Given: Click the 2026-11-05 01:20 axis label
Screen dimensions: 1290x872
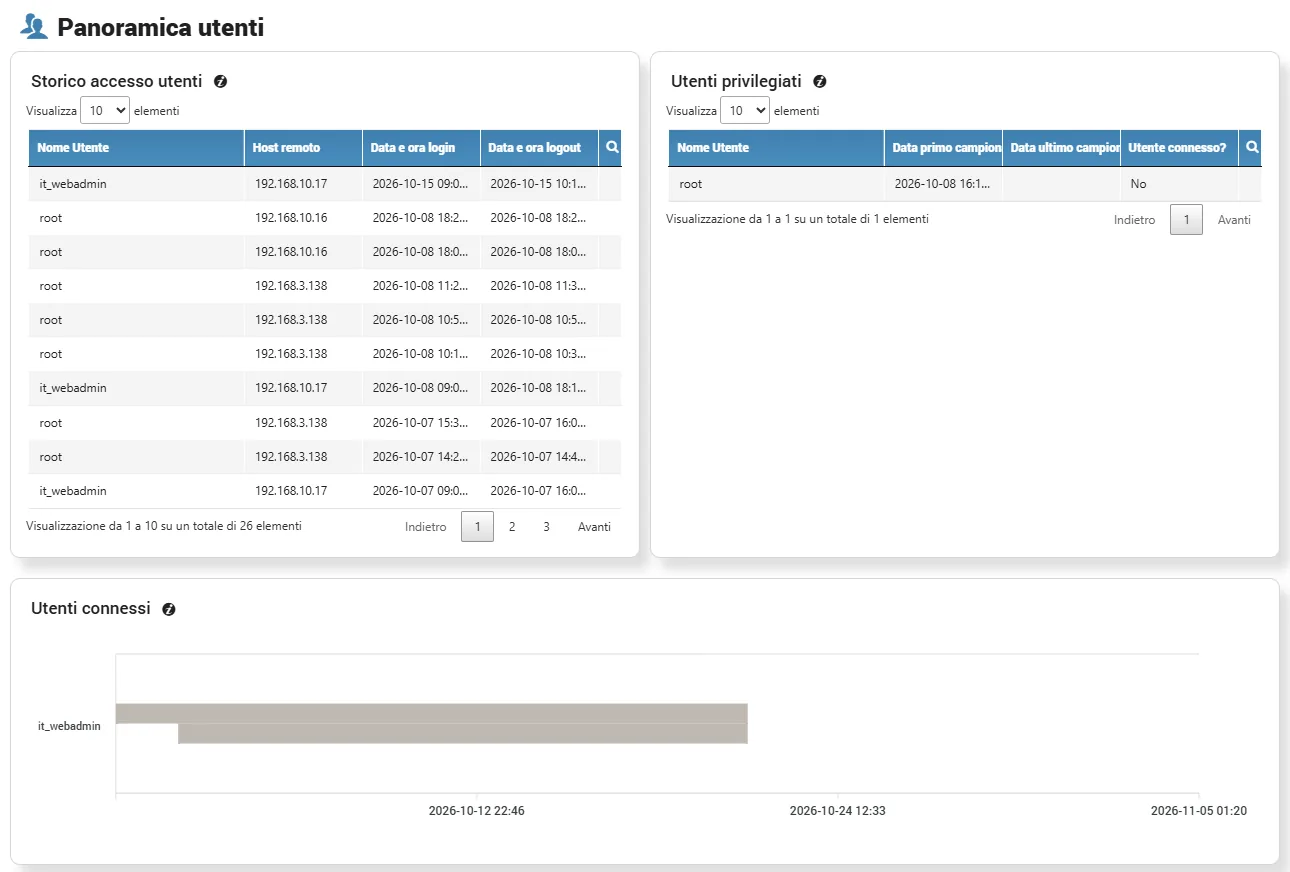Looking at the screenshot, I should click(1198, 811).
